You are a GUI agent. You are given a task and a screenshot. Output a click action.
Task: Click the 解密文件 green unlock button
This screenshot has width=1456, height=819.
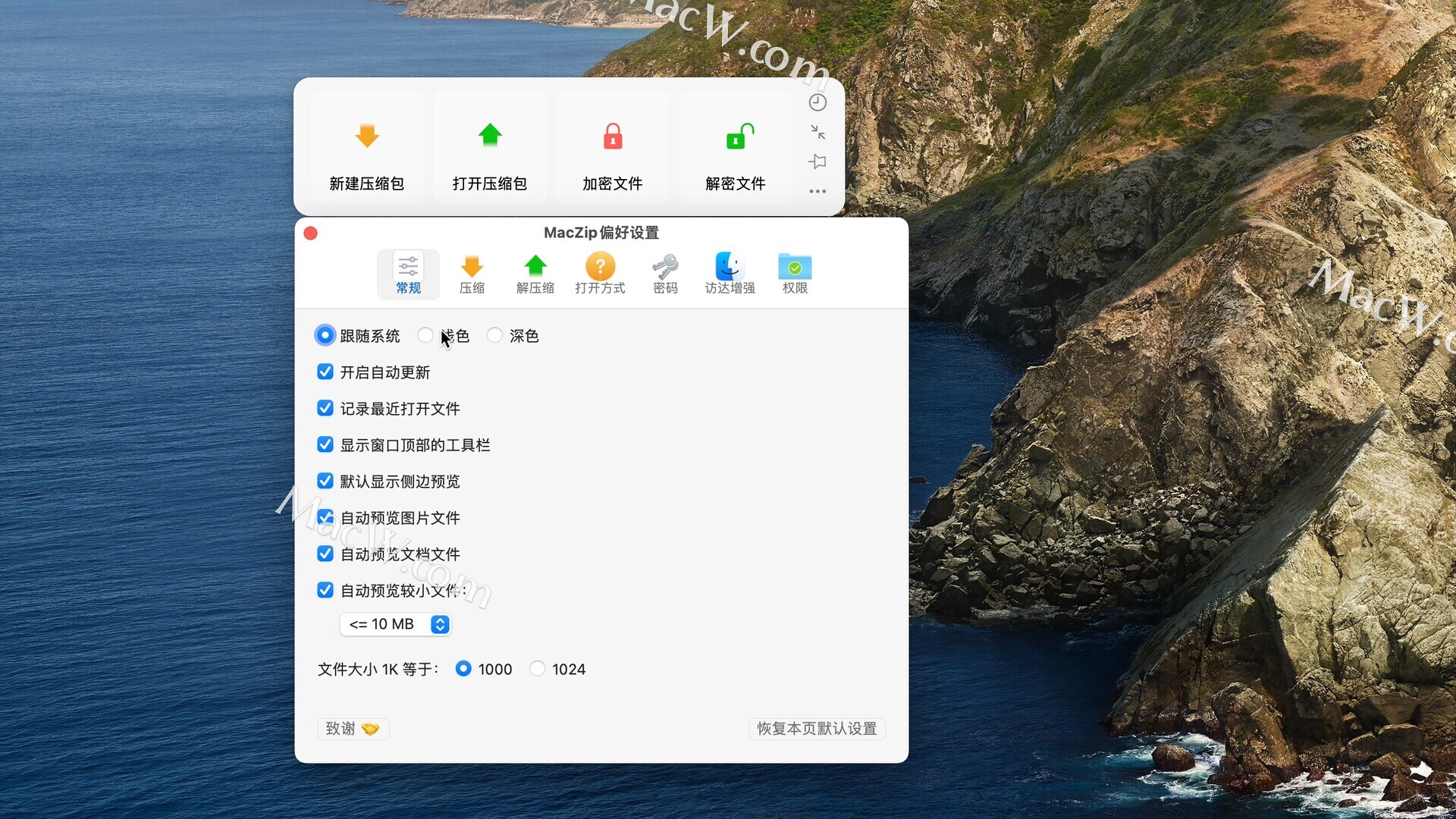coord(736,146)
